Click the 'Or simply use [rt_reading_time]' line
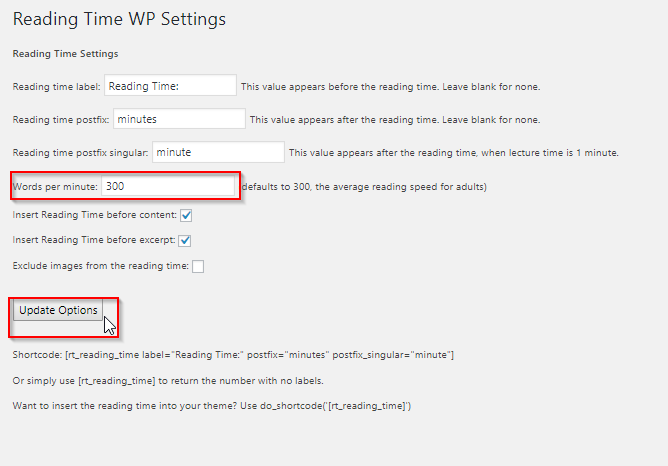 click(x=168, y=380)
